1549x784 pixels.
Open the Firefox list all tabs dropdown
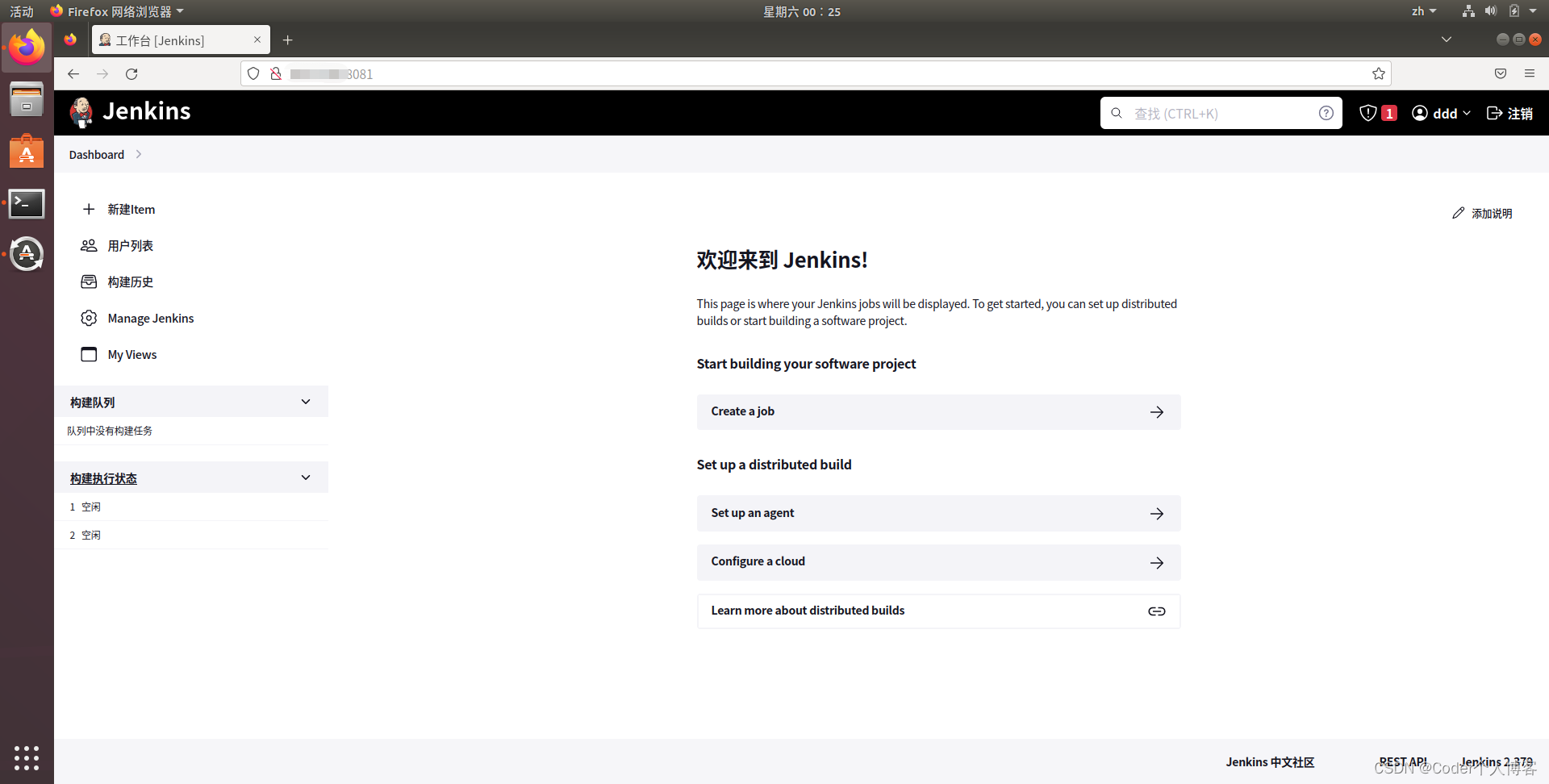pos(1447,40)
